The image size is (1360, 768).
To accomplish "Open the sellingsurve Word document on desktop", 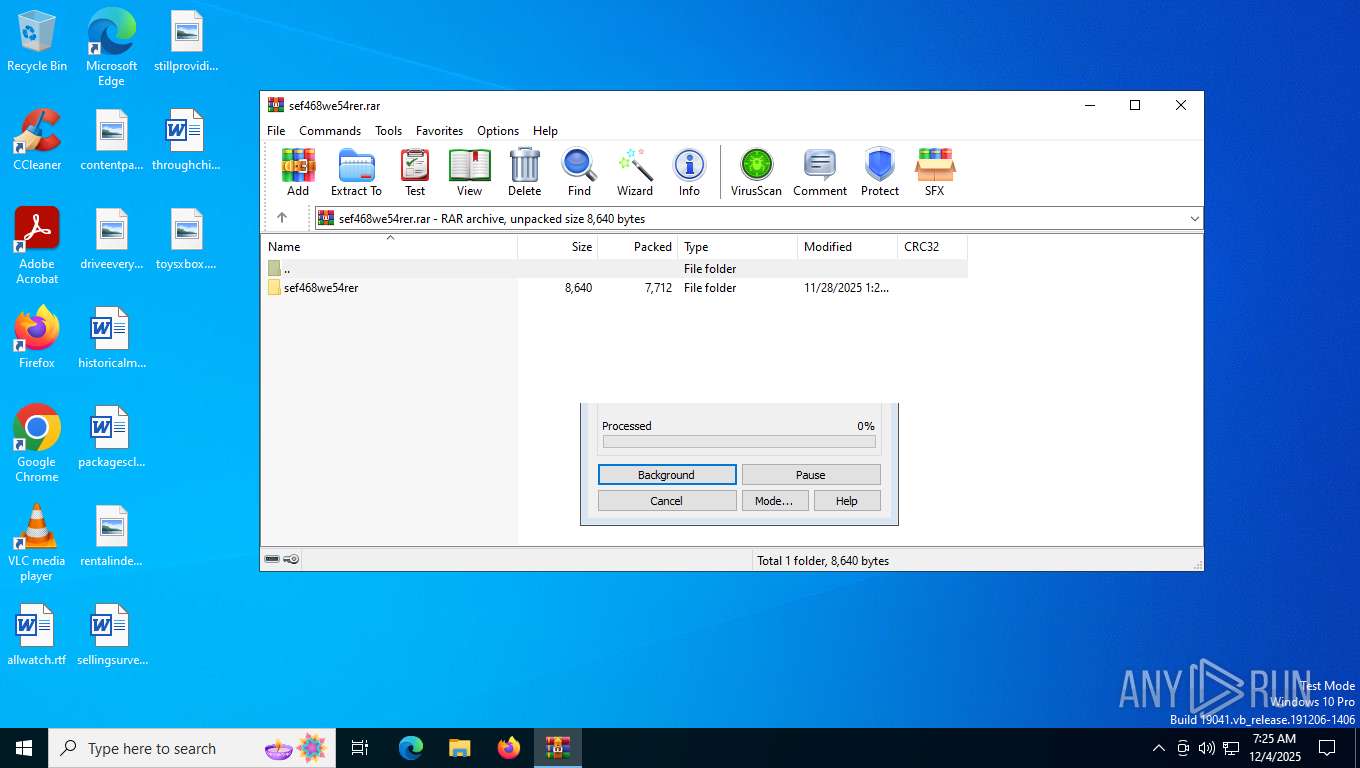I will tap(111, 635).
